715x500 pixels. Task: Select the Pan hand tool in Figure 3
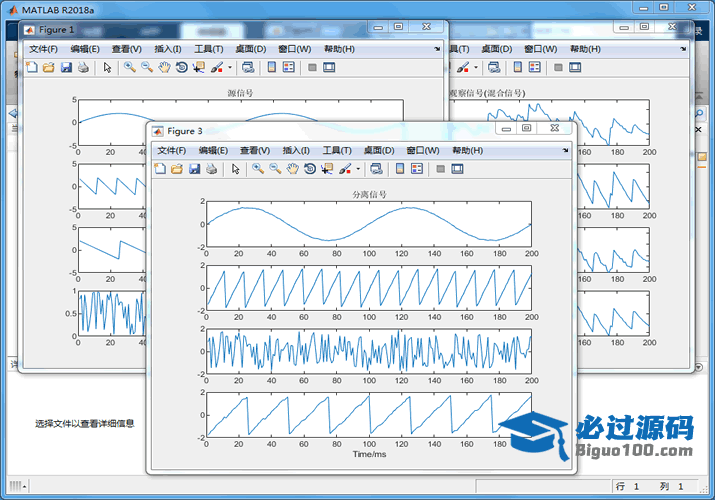(x=293, y=169)
